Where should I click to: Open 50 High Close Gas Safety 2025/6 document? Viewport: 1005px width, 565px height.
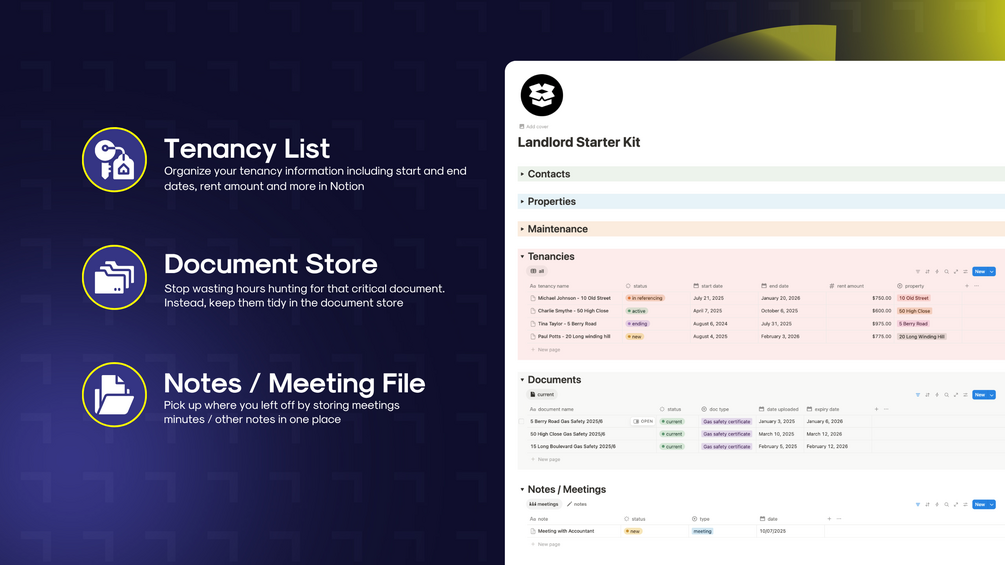tap(567, 434)
